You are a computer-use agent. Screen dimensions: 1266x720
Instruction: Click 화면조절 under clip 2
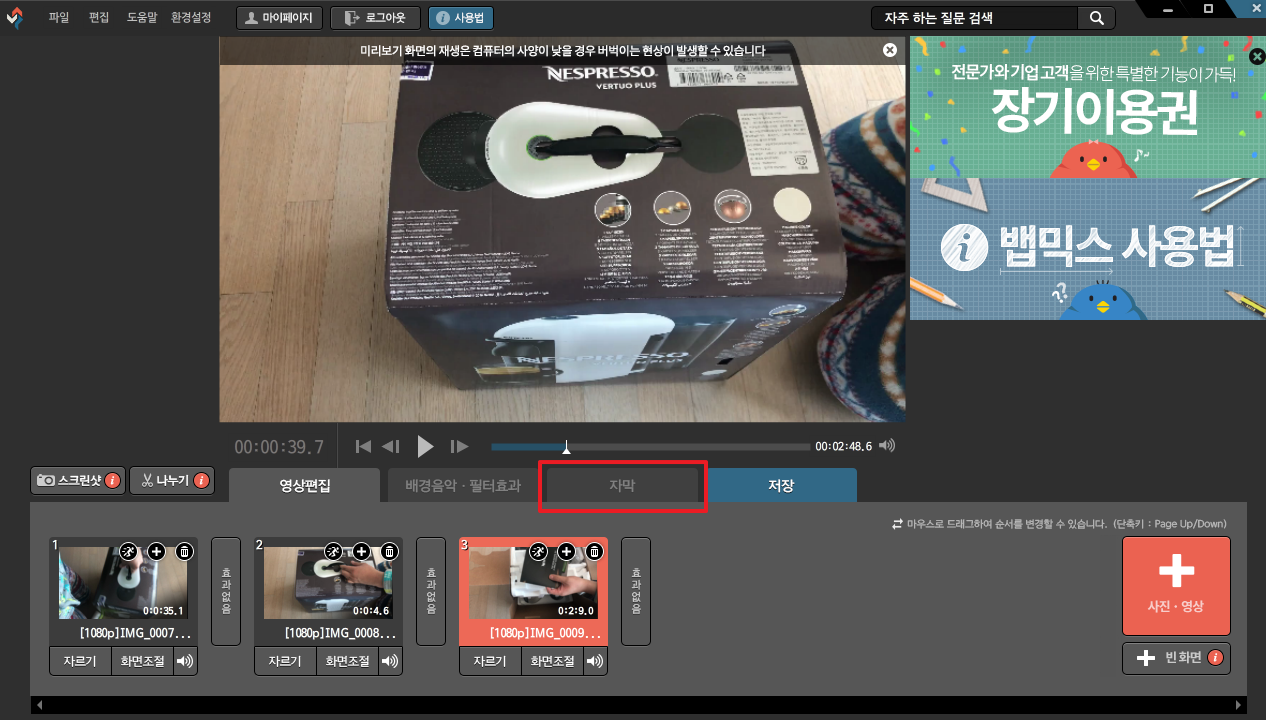pos(347,661)
